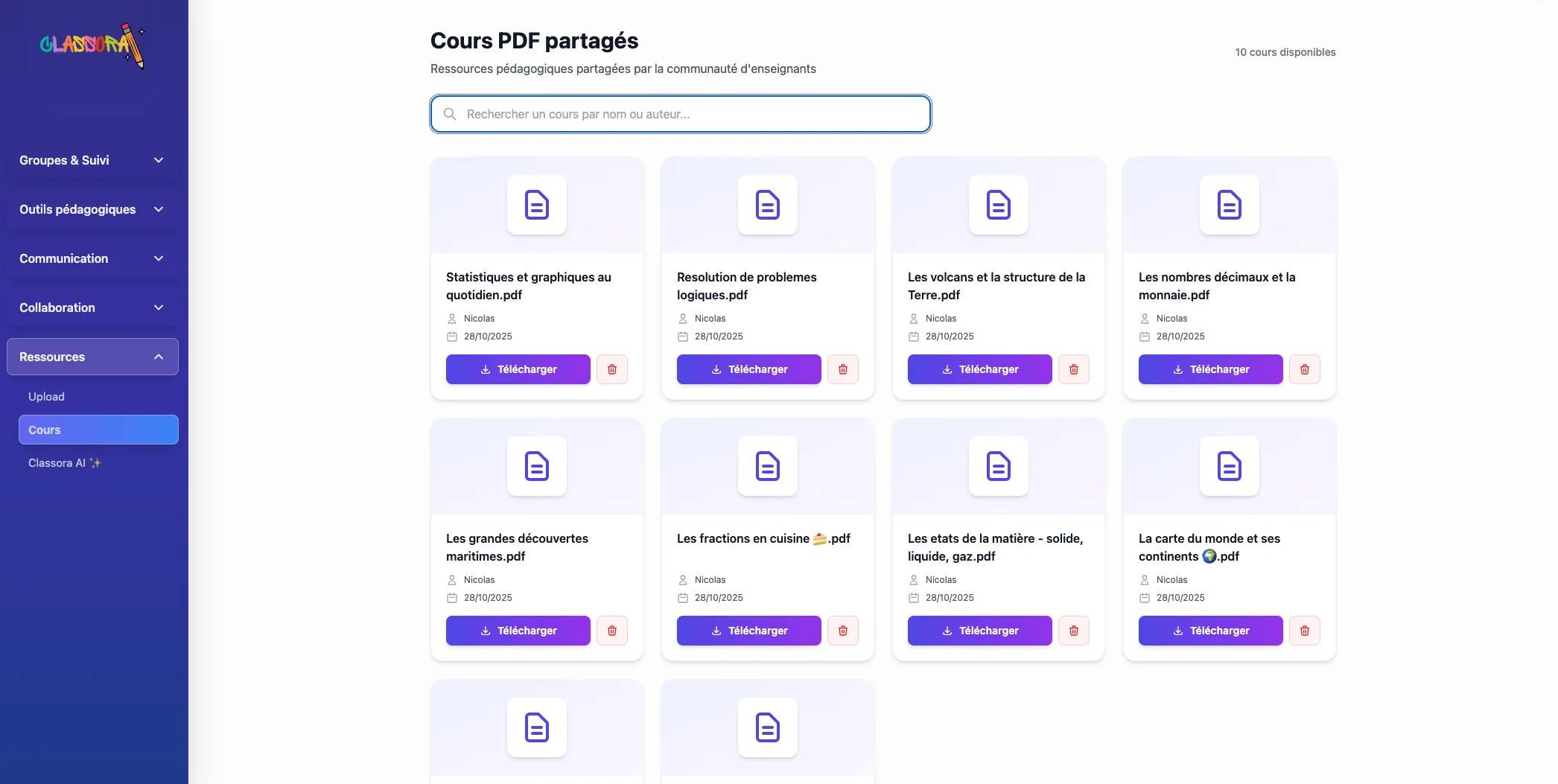This screenshot has width=1558, height=784.
Task: Open the Upload page in the sidebar
Action: pos(46,396)
